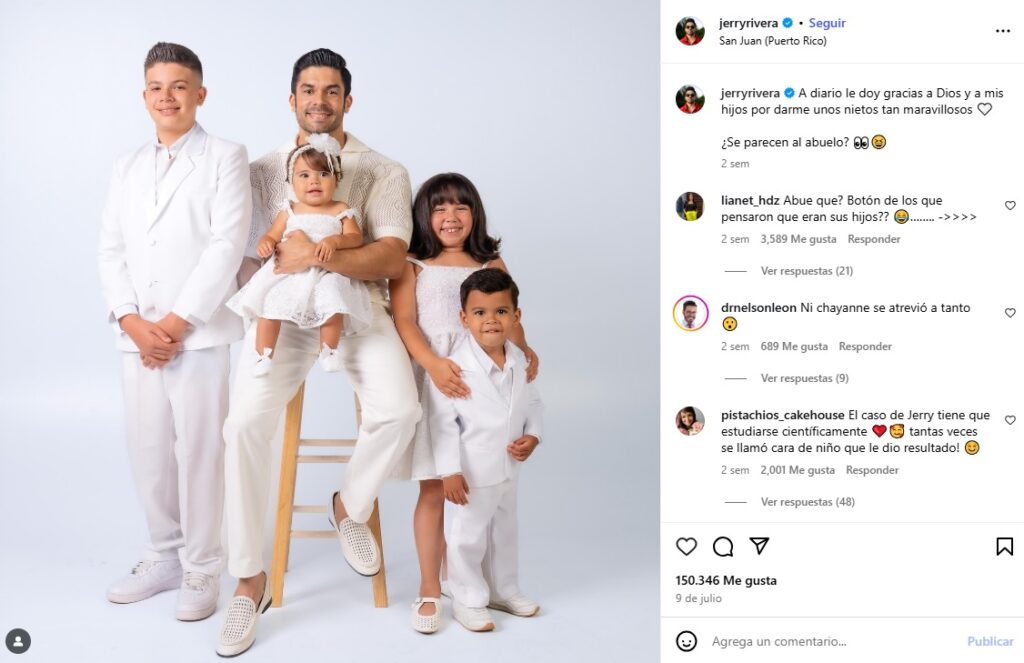Viewport: 1024px width, 663px height.
Task: Like the post with the heart icon
Action: 686,546
